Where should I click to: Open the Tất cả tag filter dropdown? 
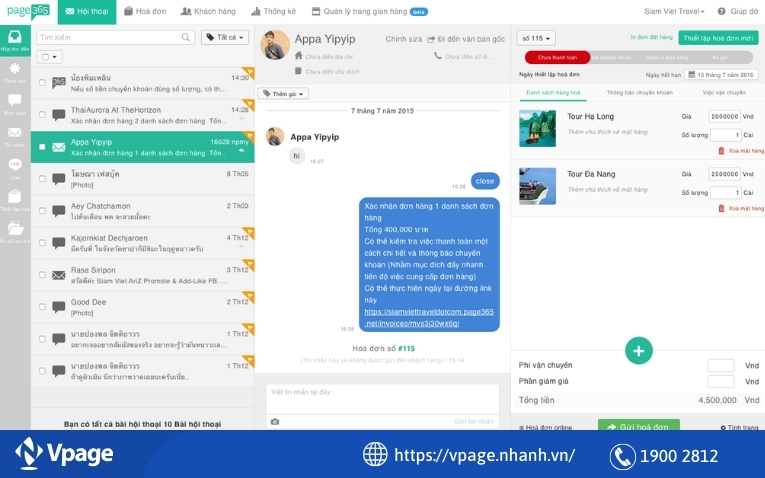[x=225, y=37]
